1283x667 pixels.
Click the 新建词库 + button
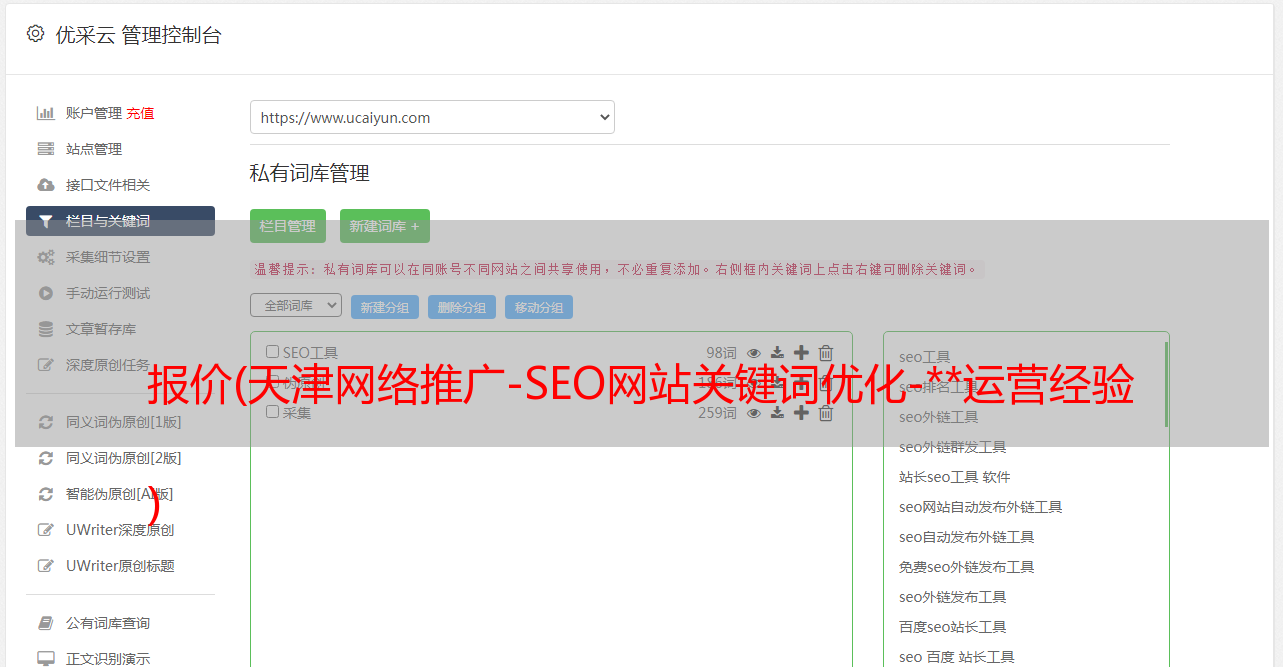click(384, 226)
